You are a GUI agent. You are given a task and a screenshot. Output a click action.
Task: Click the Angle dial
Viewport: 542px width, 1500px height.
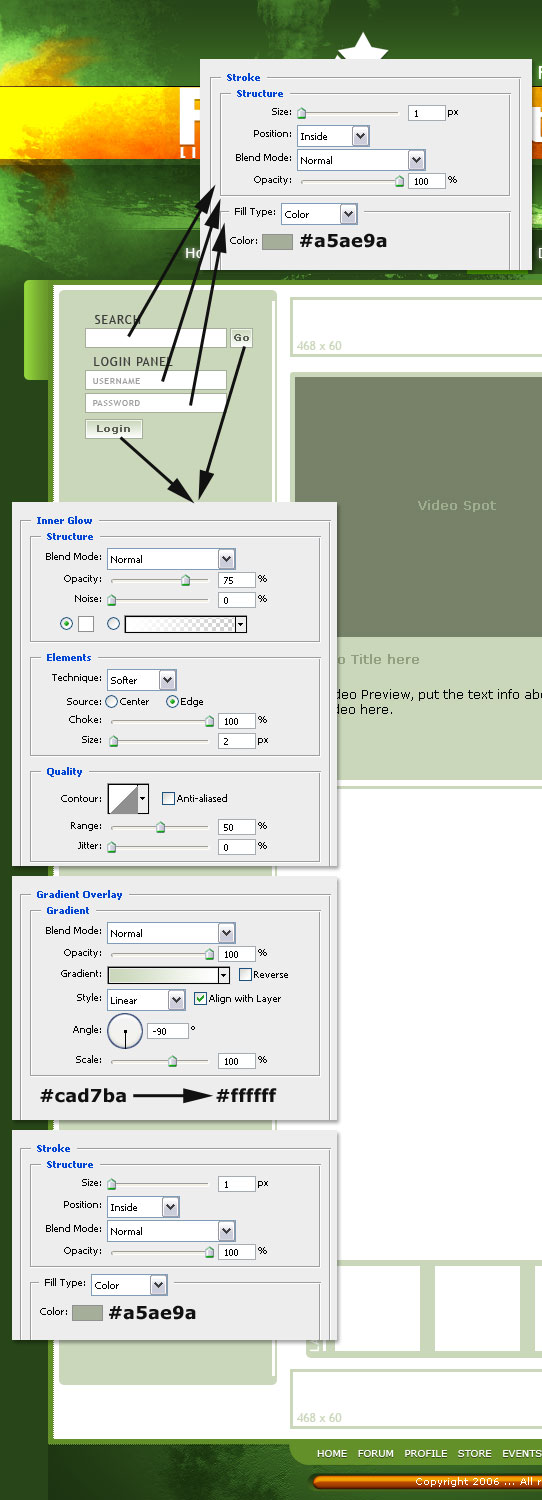(125, 1030)
